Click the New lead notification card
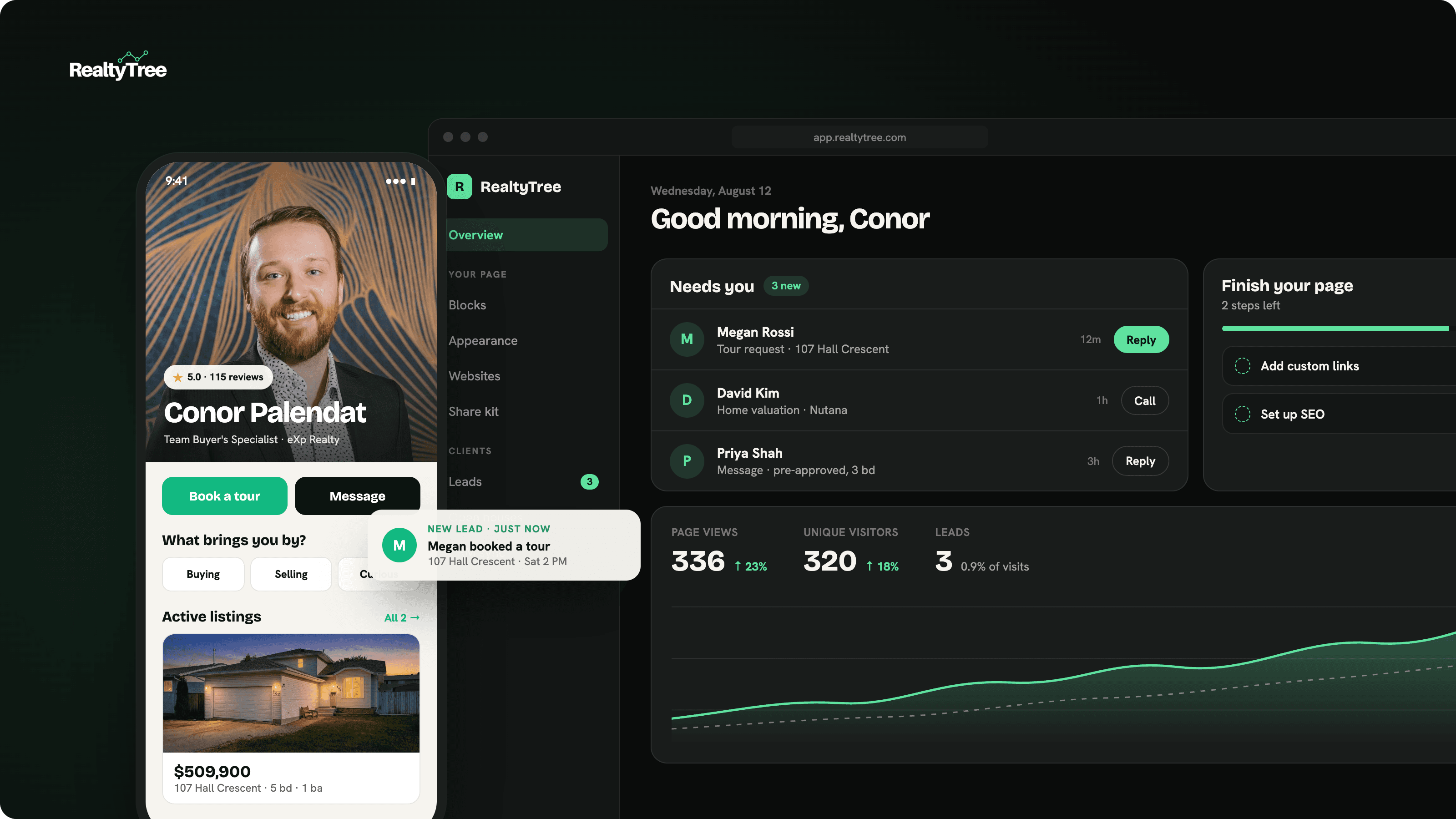1456x819 pixels. coord(504,545)
